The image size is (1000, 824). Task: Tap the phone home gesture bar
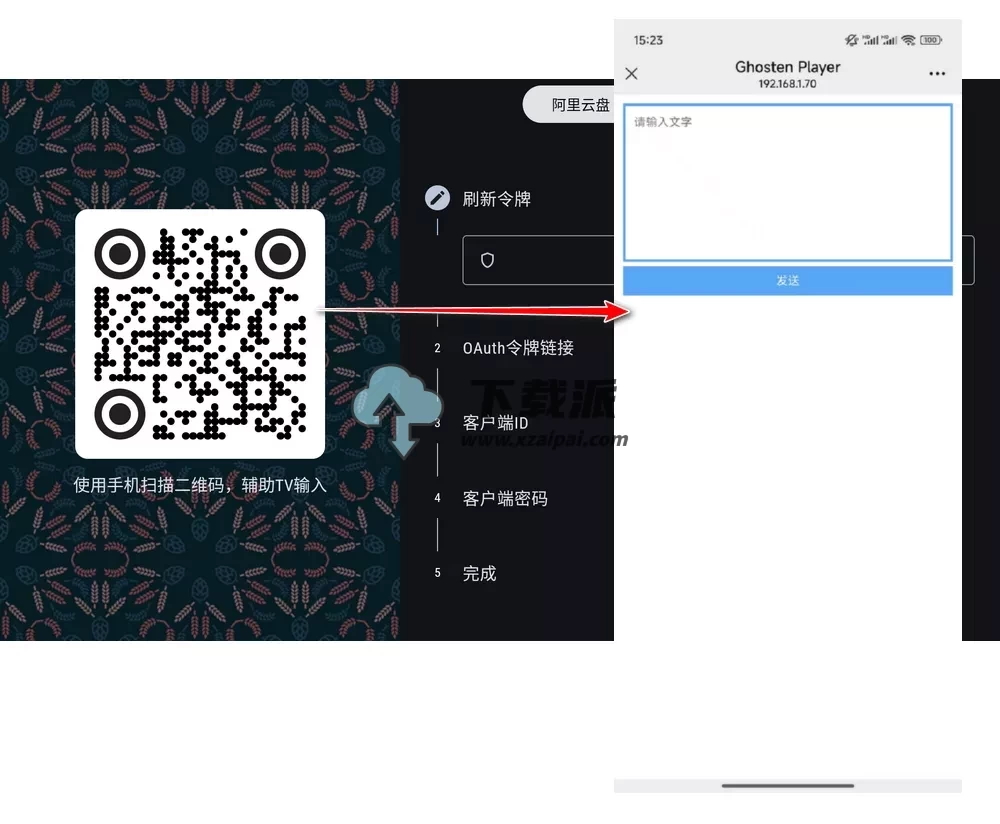click(x=788, y=786)
